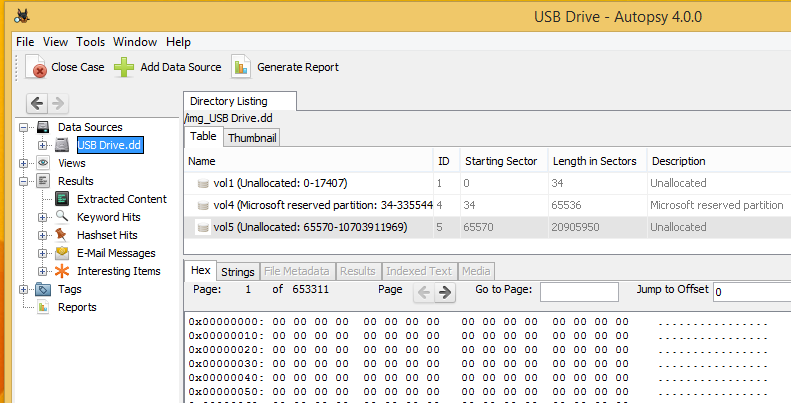
Task: Go to previous hex page arrow
Action: tap(424, 292)
